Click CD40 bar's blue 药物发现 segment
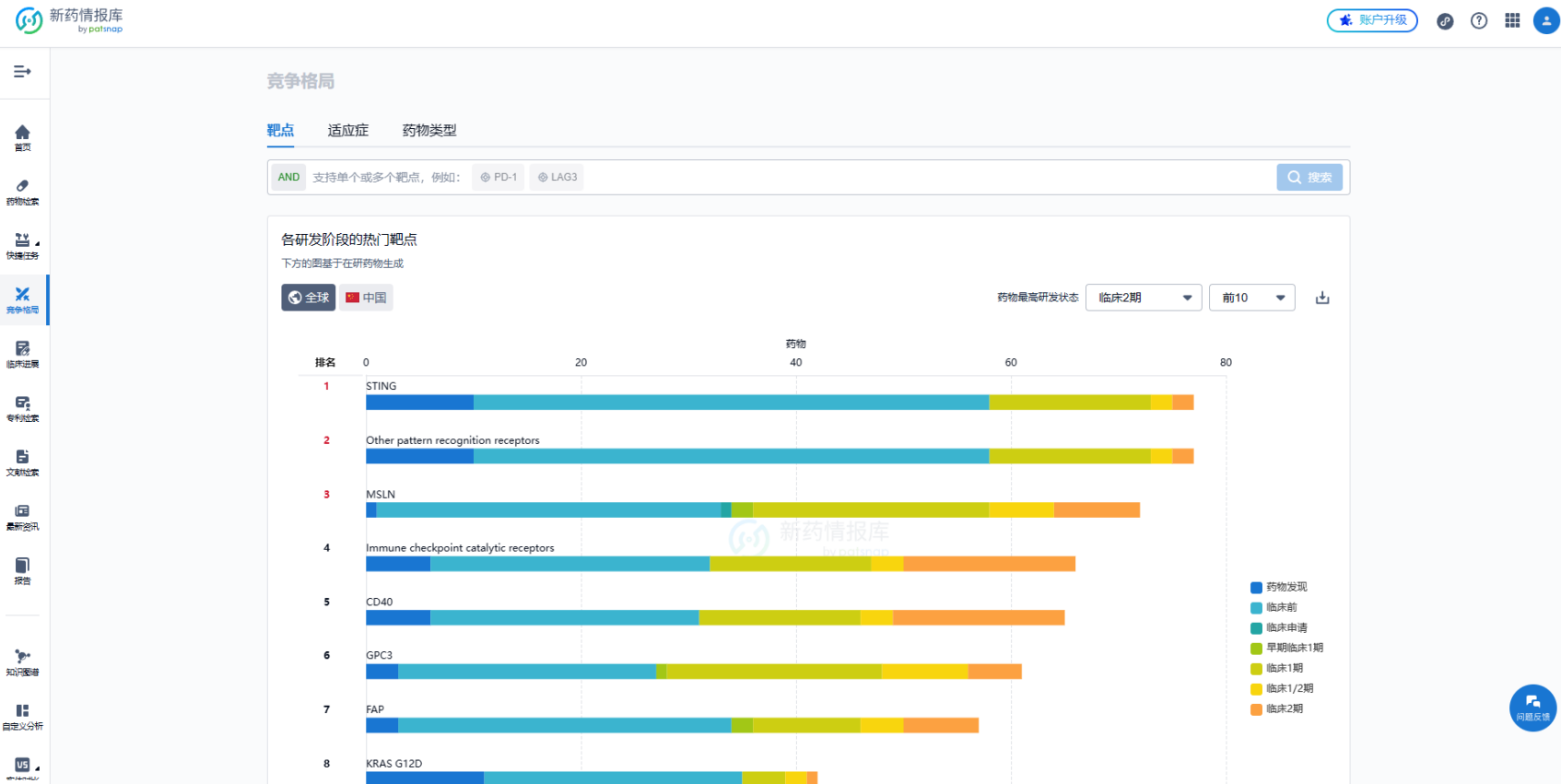The width and height of the screenshot is (1561, 784). (398, 618)
